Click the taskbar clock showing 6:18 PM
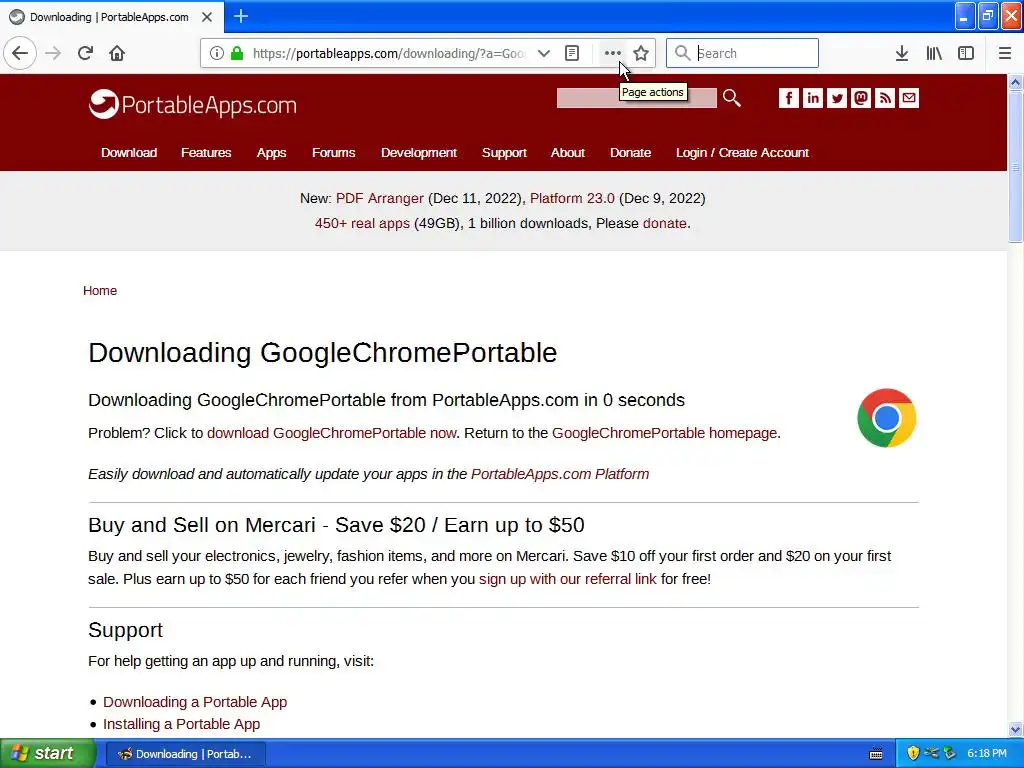Image resolution: width=1024 pixels, height=768 pixels. click(987, 754)
